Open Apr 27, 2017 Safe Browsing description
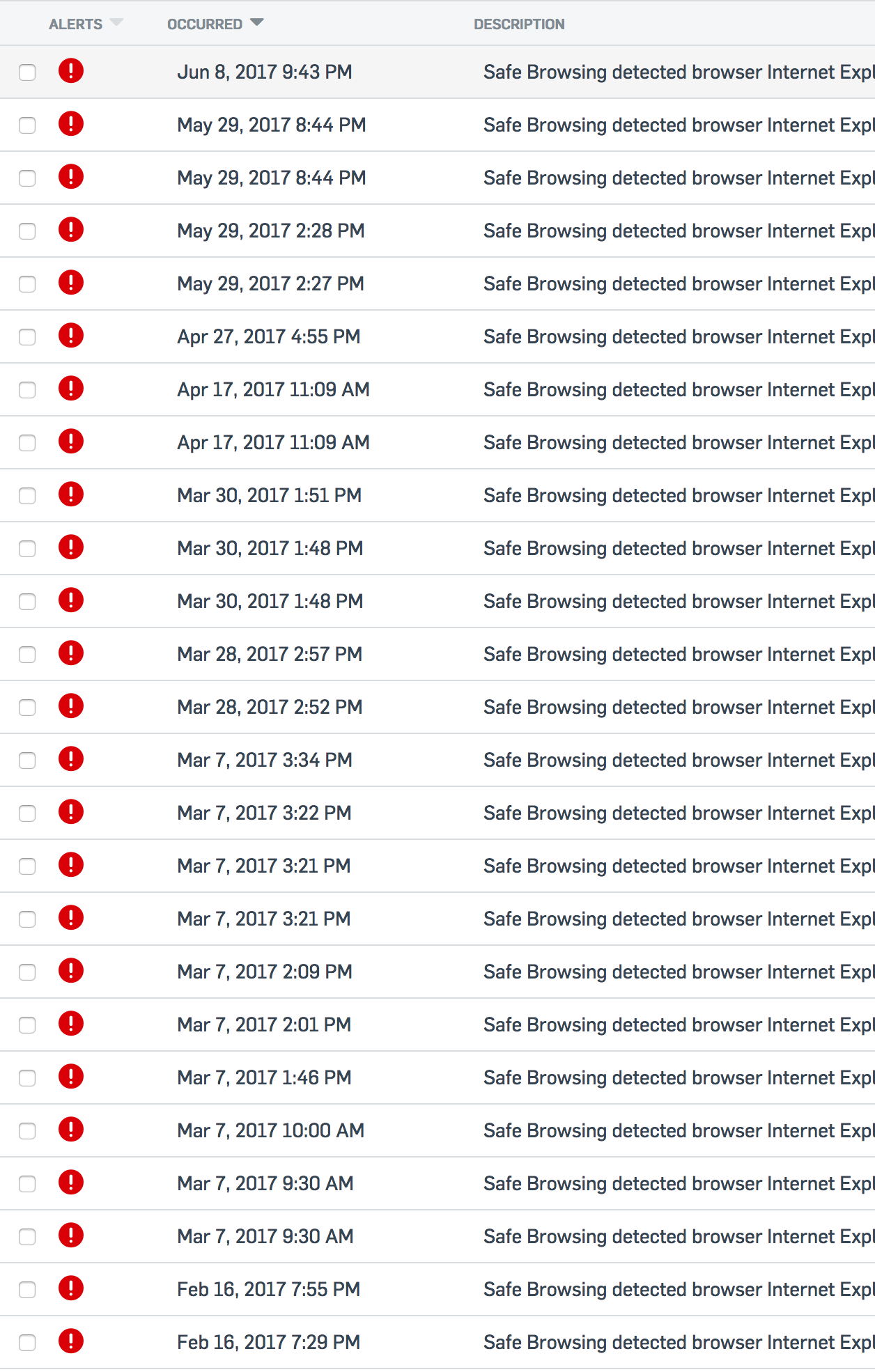This screenshot has height=1372, width=875. point(679,336)
